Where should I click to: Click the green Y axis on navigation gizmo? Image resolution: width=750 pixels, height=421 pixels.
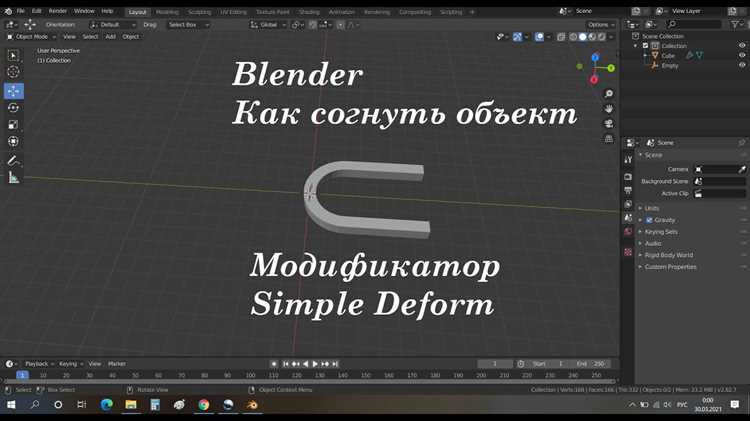coord(611,68)
